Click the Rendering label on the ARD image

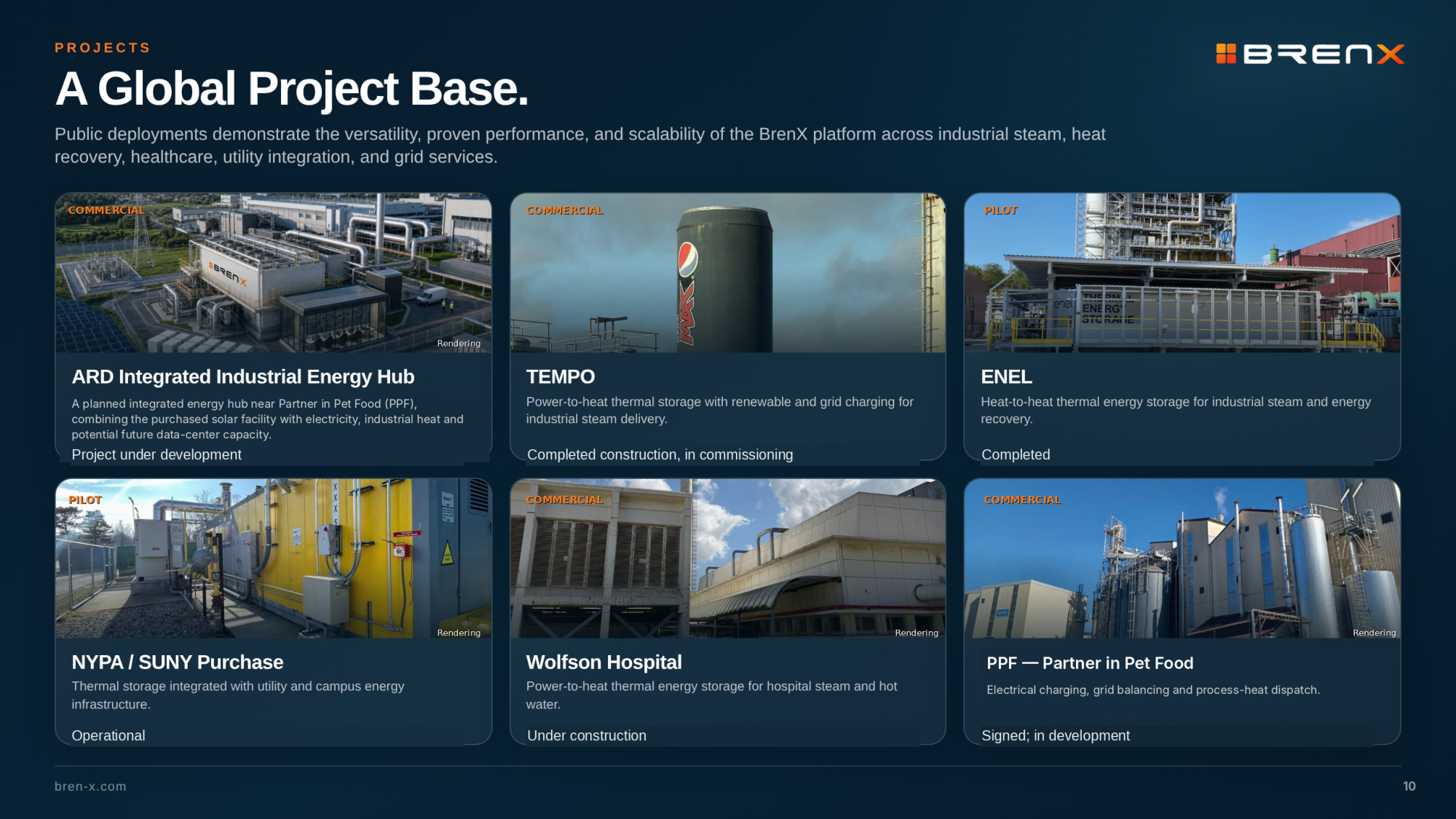tap(459, 344)
